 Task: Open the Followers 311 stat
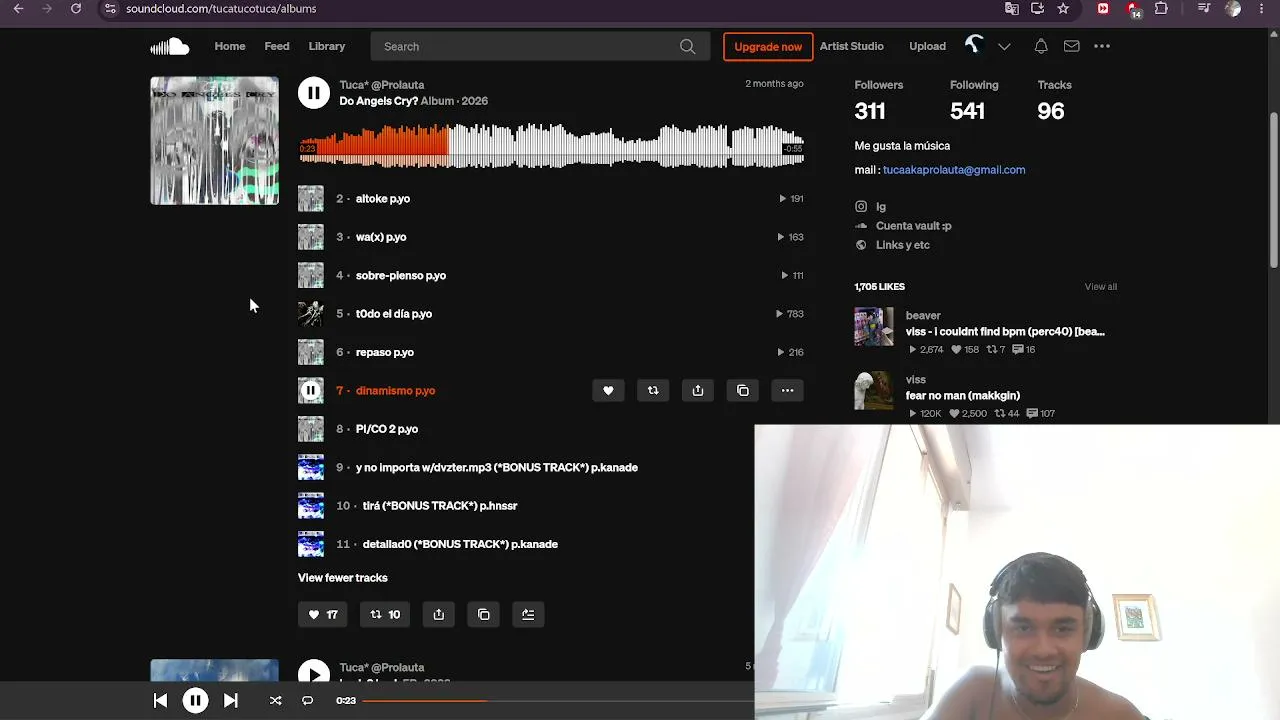(879, 101)
